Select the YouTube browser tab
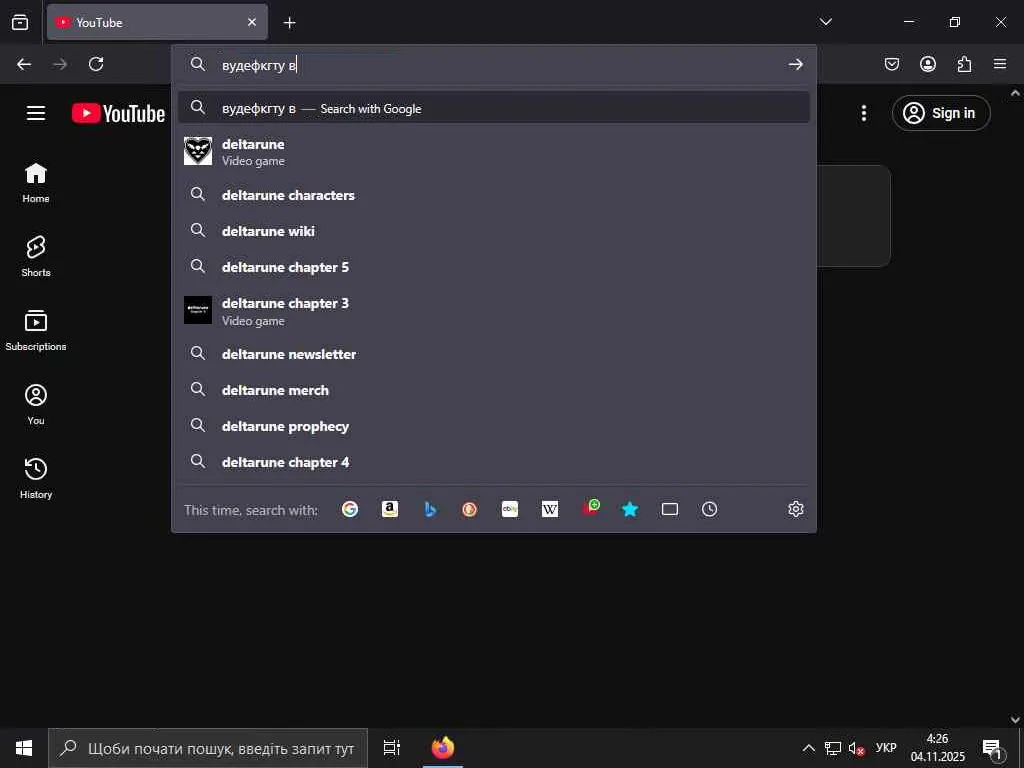Image resolution: width=1024 pixels, height=768 pixels. pyautogui.click(x=157, y=22)
